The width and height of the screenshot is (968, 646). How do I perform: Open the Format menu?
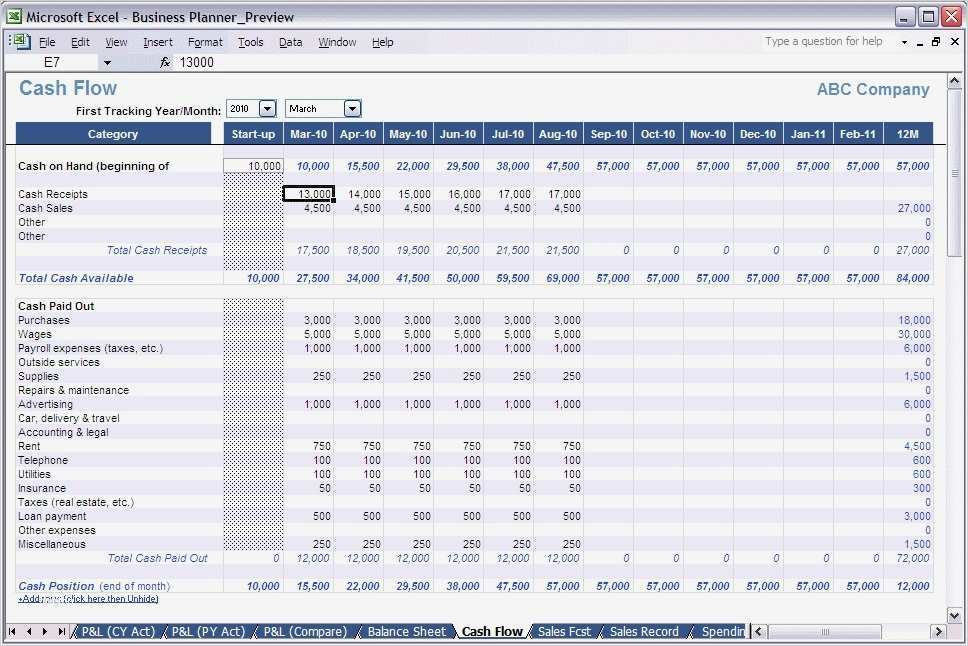click(x=204, y=41)
